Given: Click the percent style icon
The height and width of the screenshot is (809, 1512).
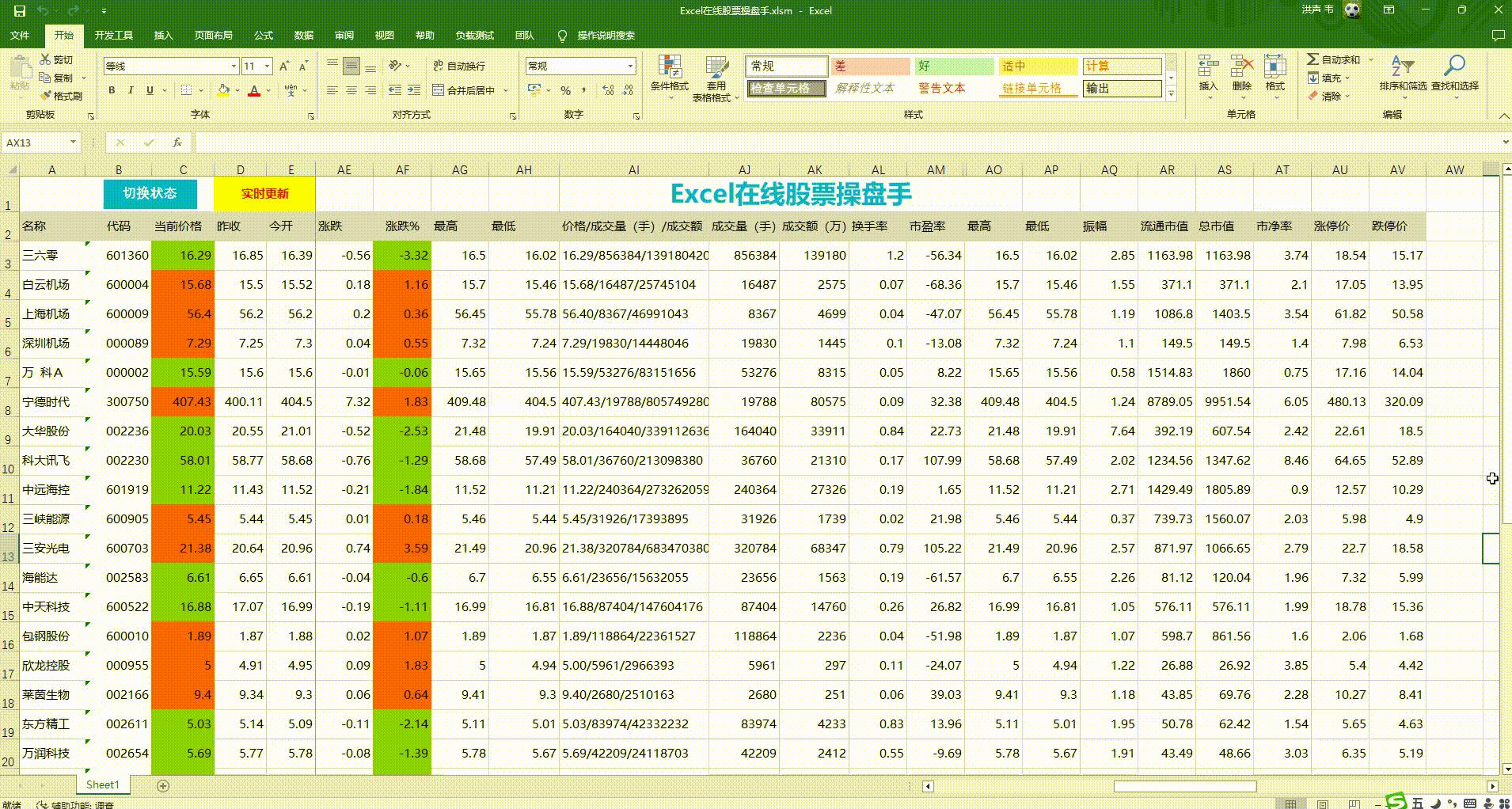Looking at the screenshot, I should 566,90.
